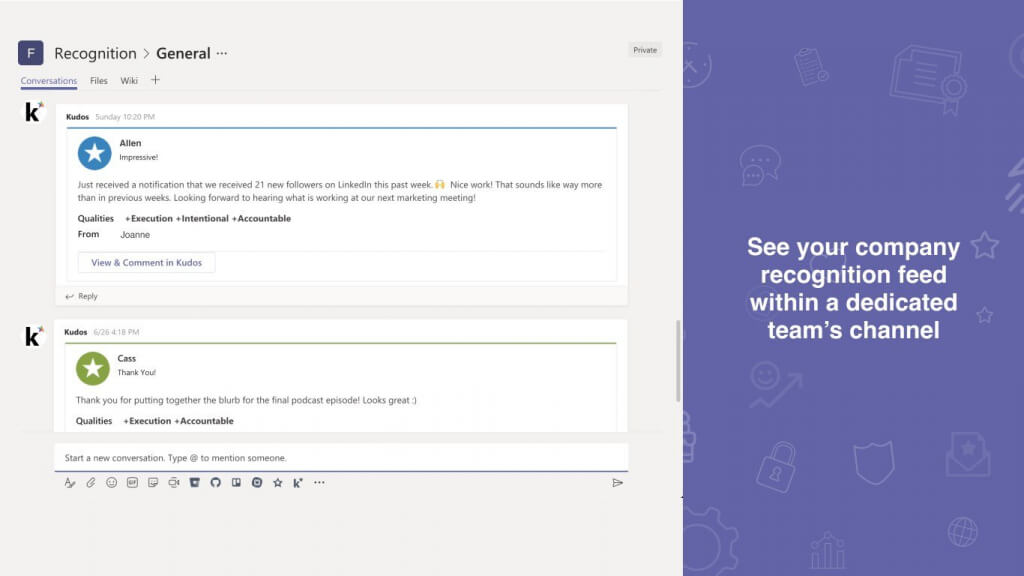Image resolution: width=1024 pixels, height=576 pixels.
Task: Click the podcast episode thank-you message
Action: point(246,400)
